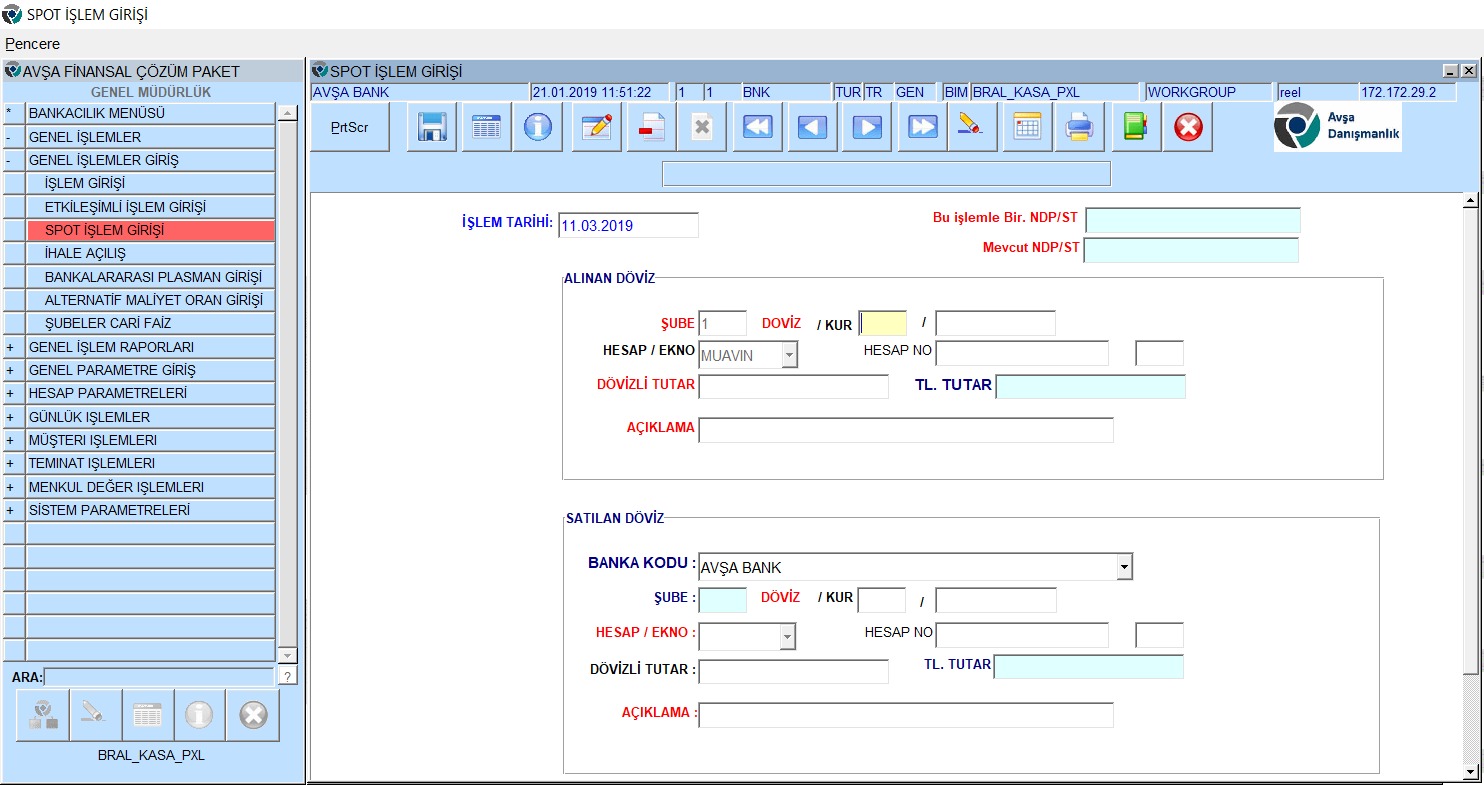
Task: Click the yellow DOVİZ / KUR field
Action: click(883, 323)
